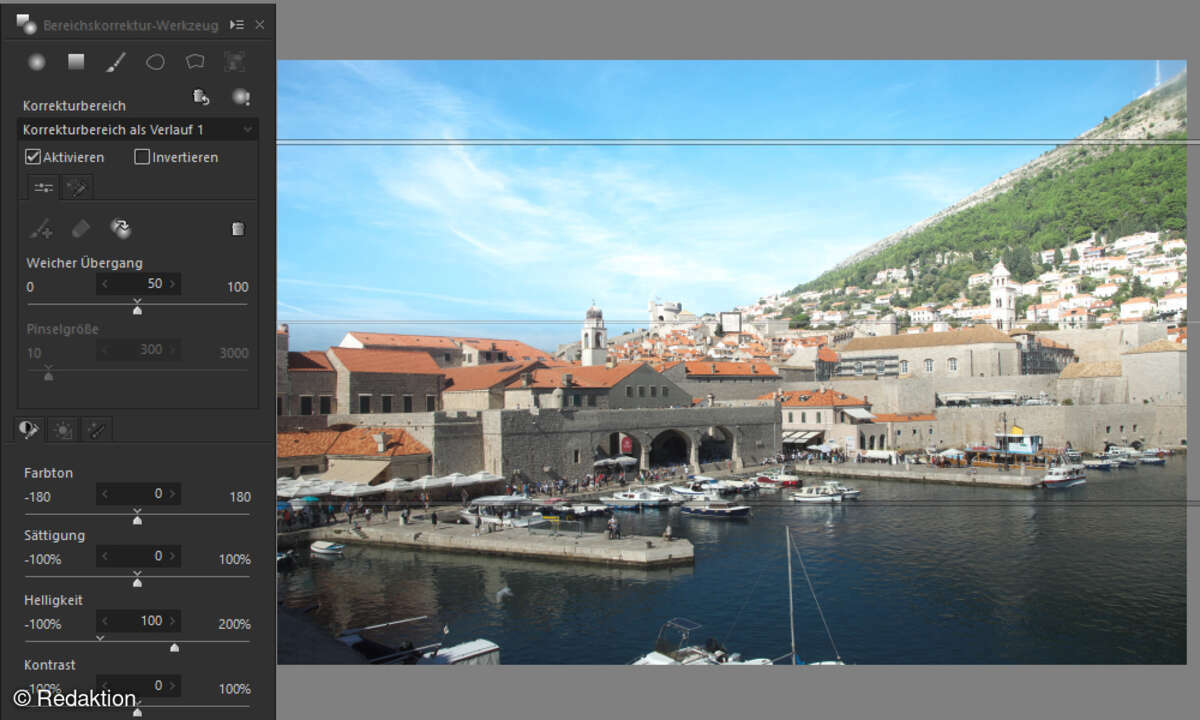Click the Sättigung slider handle
Viewport: 1200px width, 720px height.
coord(137,581)
